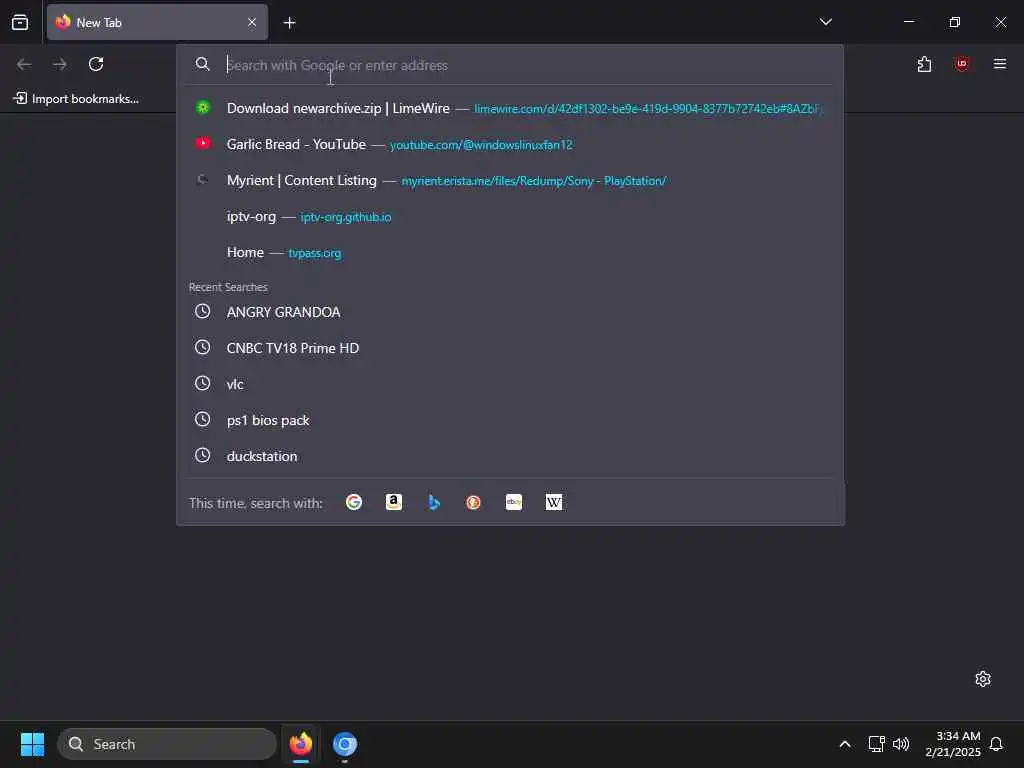Search this time with DuckDuckGo
Screen dimensions: 1024x768
(x=473, y=502)
